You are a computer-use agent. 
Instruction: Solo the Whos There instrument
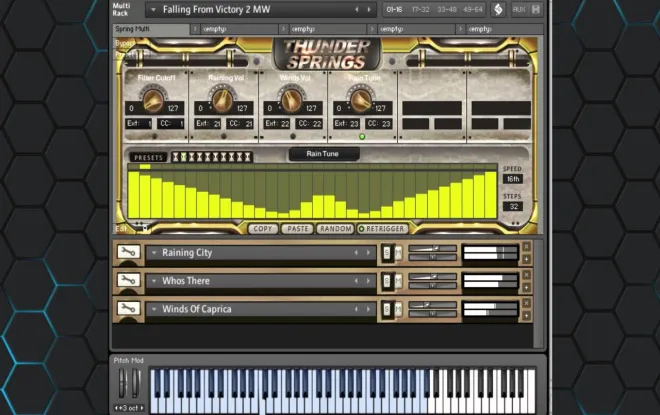click(x=387, y=281)
